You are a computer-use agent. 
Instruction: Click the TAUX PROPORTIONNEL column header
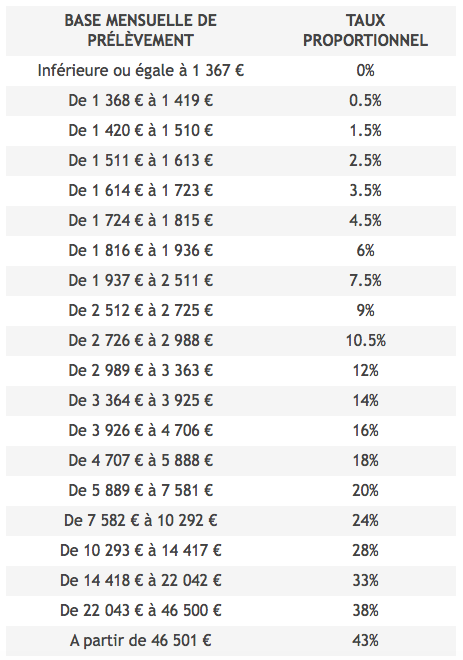(x=365, y=30)
